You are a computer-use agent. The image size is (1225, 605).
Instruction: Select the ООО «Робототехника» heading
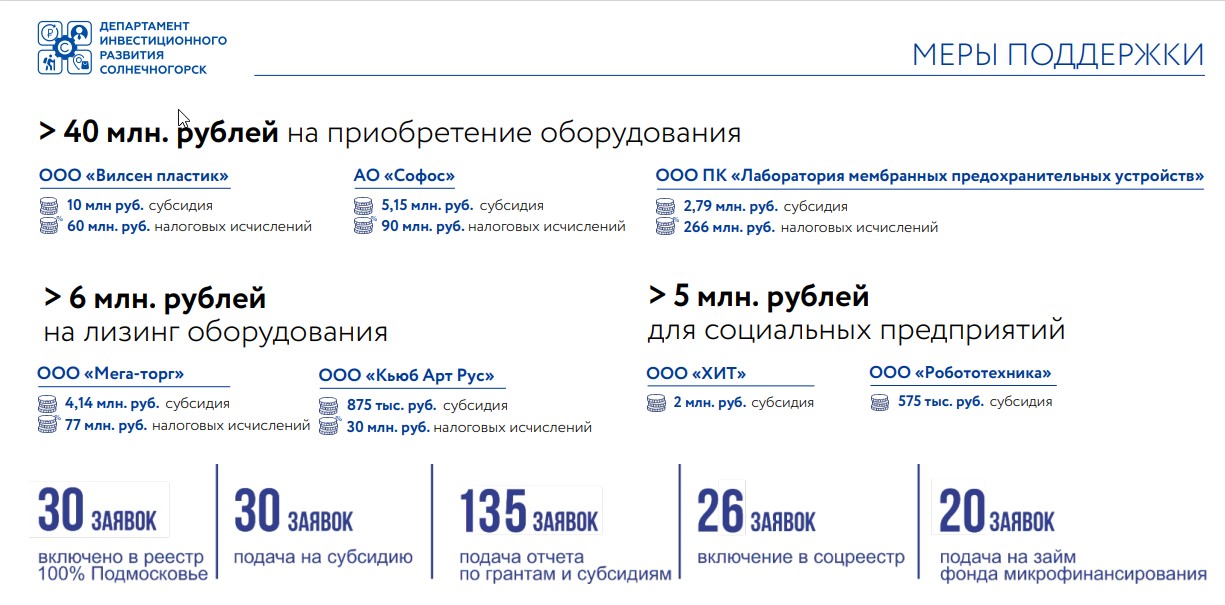coord(960,373)
